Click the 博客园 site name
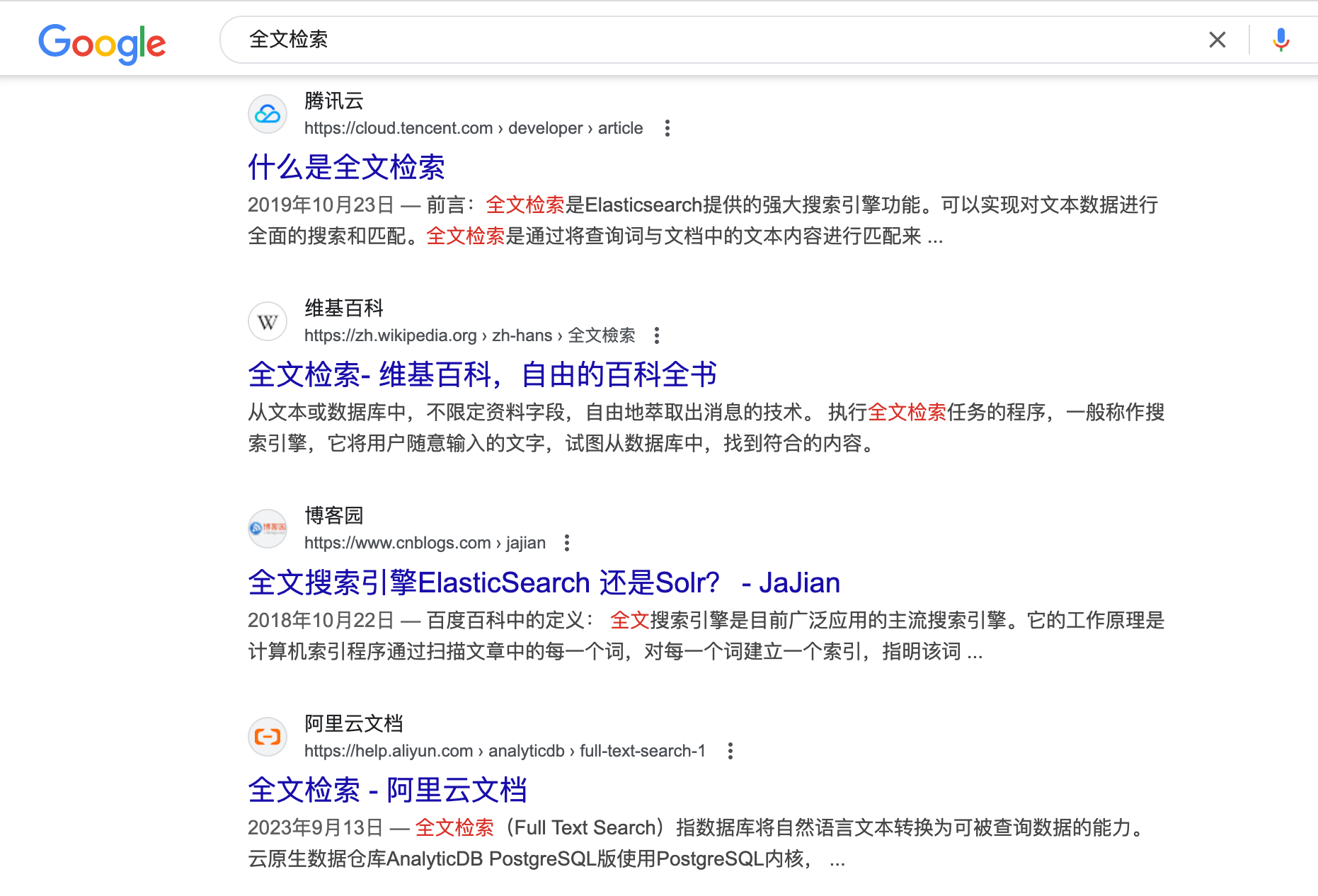This screenshot has height=896, width=1318. [333, 515]
